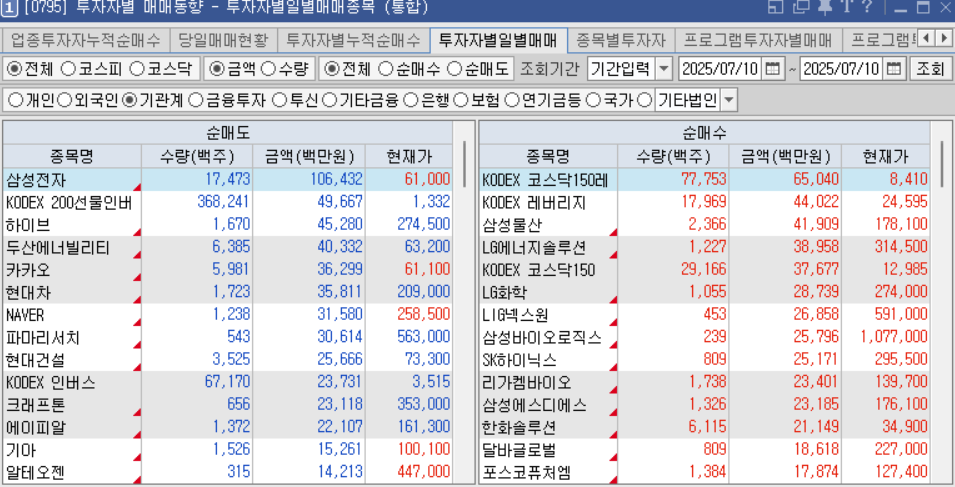The image size is (955, 487).
Task: Click the screen number 1 icon in title bar
Action: 10,9
